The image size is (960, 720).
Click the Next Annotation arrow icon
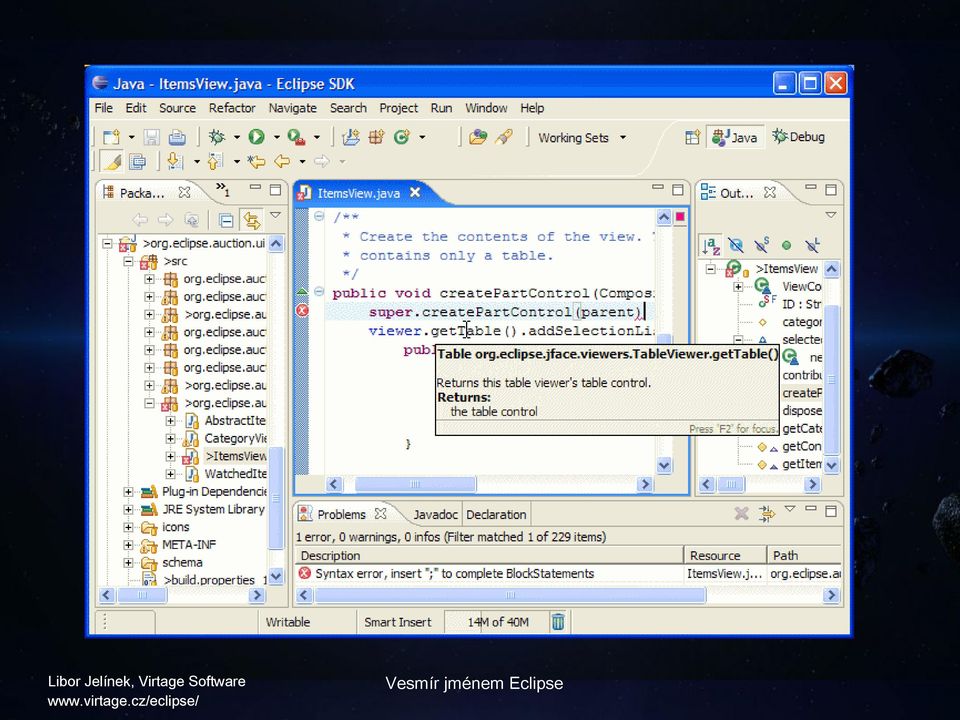[174, 162]
